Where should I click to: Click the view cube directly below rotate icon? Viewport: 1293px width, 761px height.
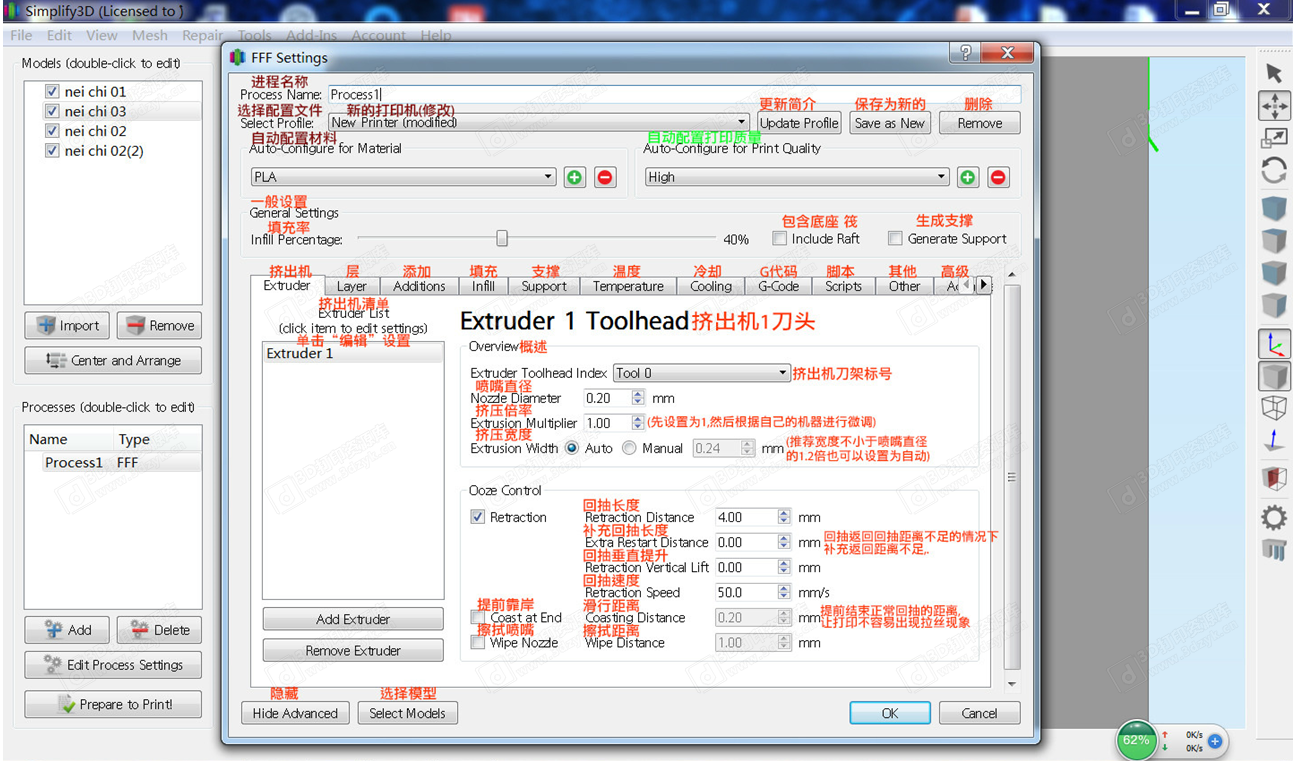pyautogui.click(x=1273, y=208)
